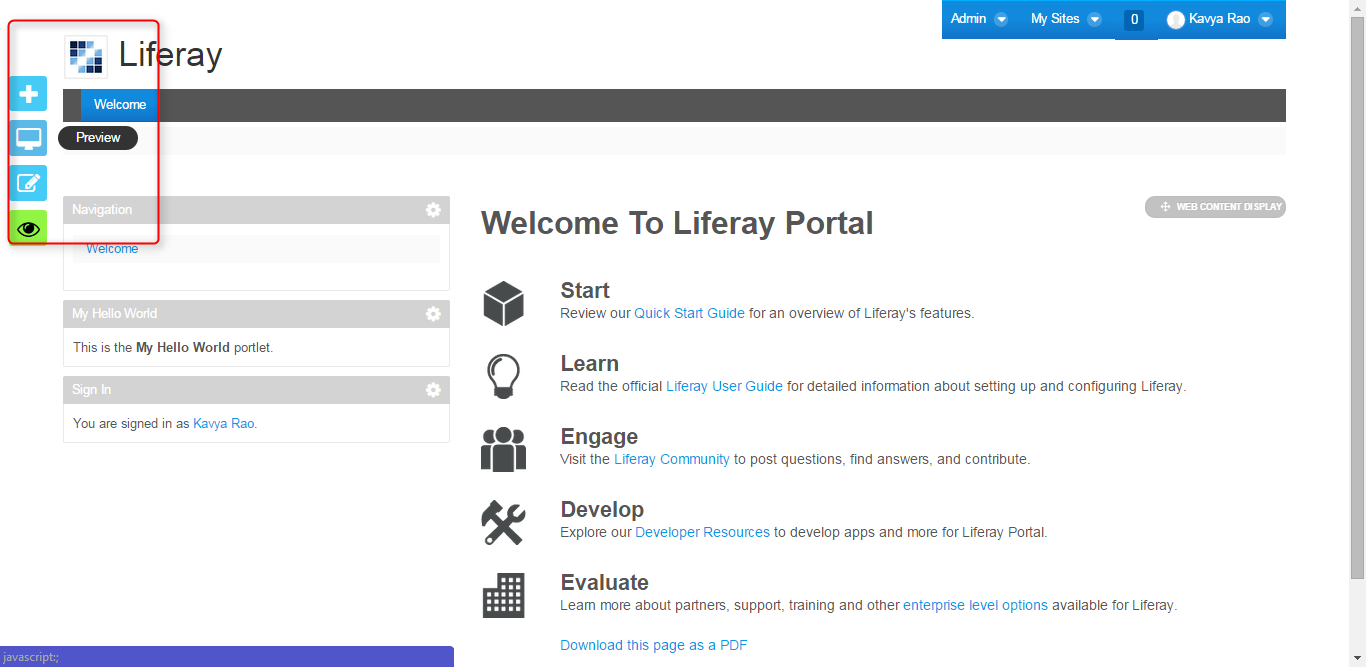Click the My Hello World portlet title
Viewport: 1366px width, 667px height.
115,314
